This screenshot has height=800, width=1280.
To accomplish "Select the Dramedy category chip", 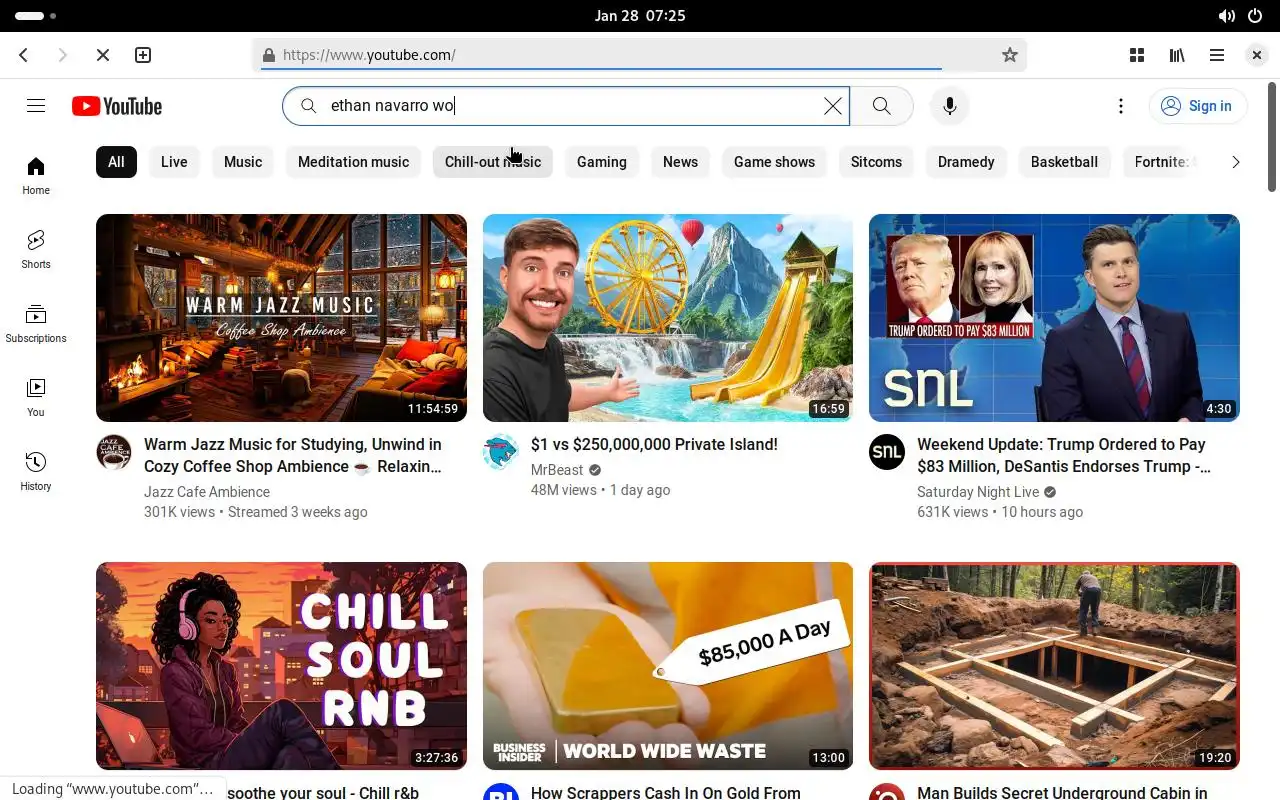I will (966, 162).
